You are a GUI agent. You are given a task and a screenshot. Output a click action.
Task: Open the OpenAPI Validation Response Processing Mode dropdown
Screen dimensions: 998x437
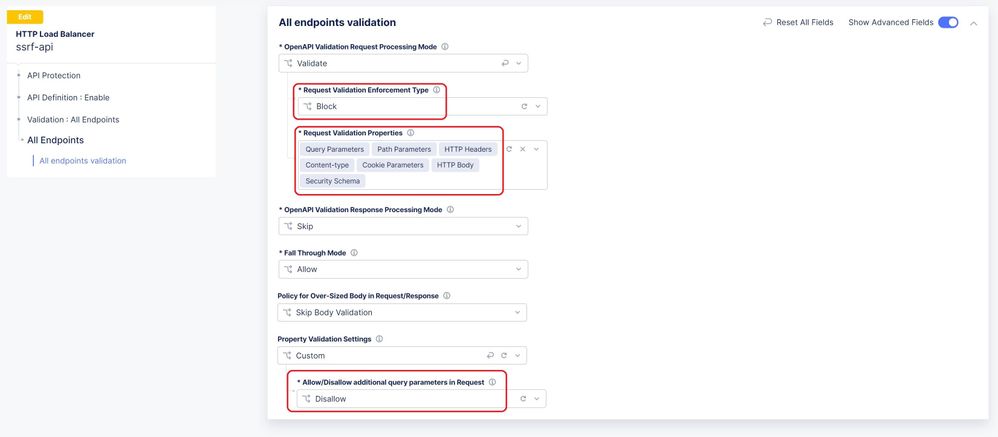[403, 226]
